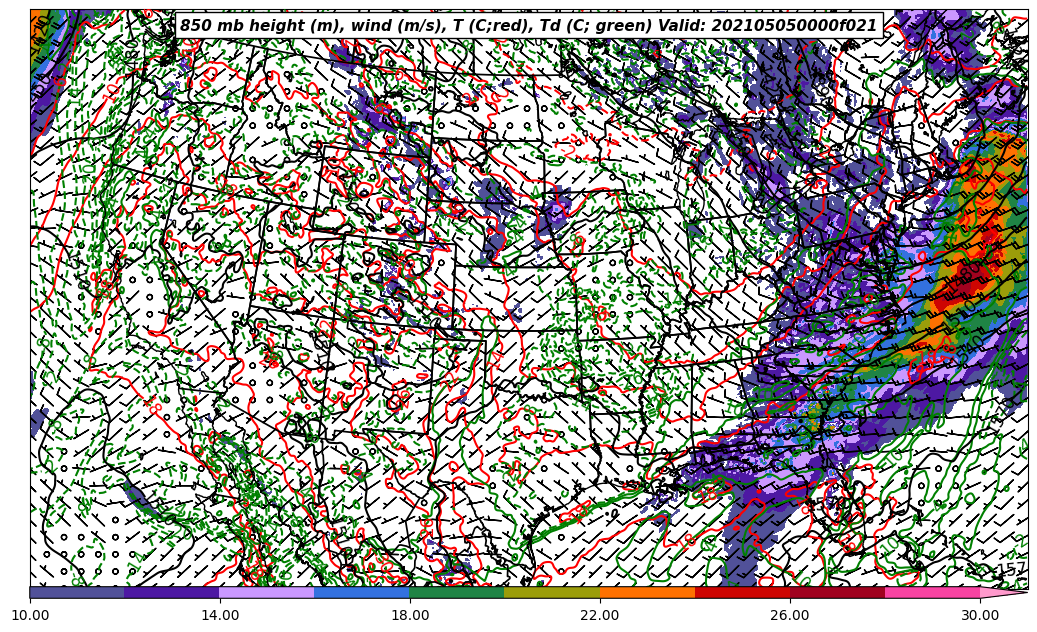
Task: Click the orange 22–24 colorbar segment
Action: 647,592
